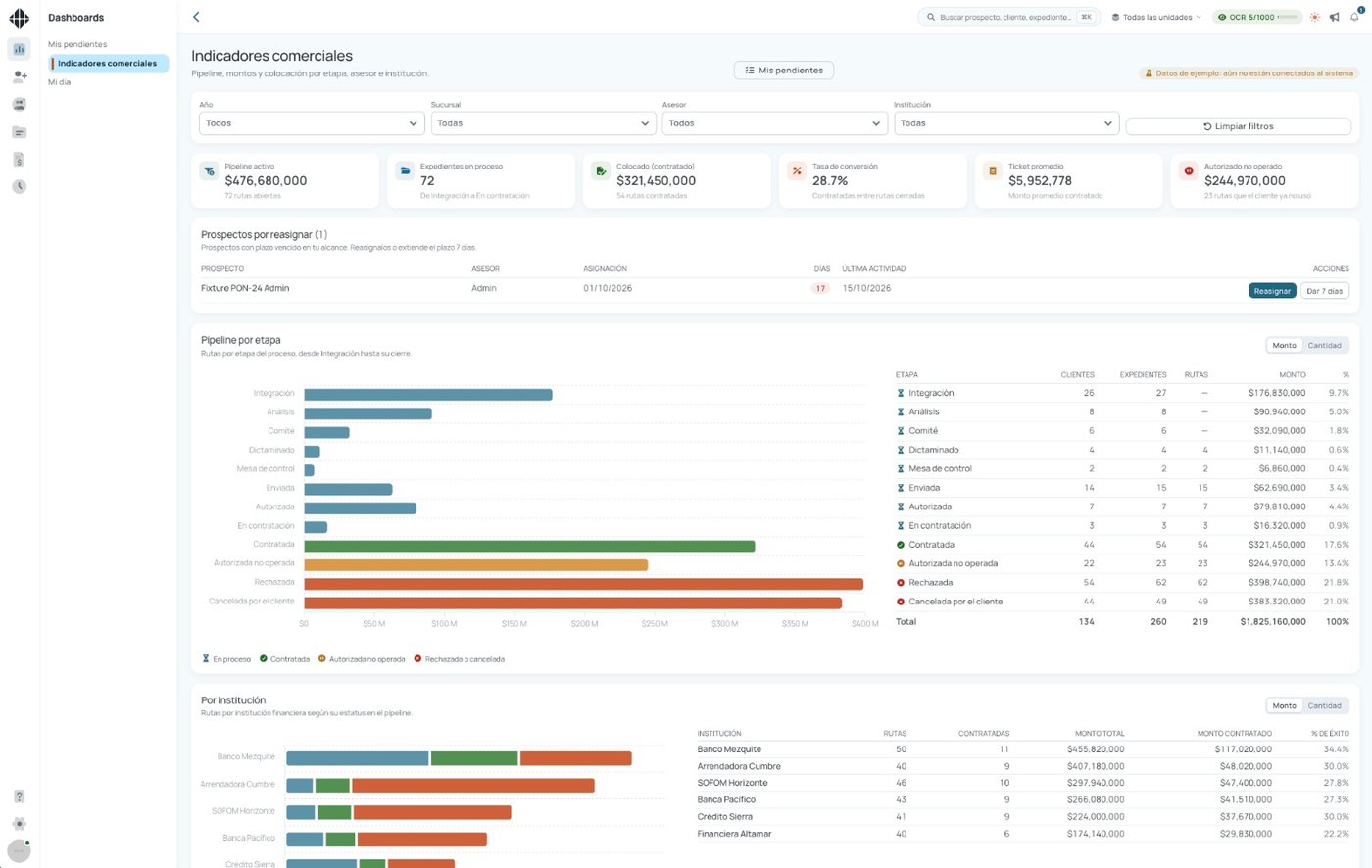1372x868 pixels.
Task: Open the clock icon in the sidebar rail
Action: [19, 187]
